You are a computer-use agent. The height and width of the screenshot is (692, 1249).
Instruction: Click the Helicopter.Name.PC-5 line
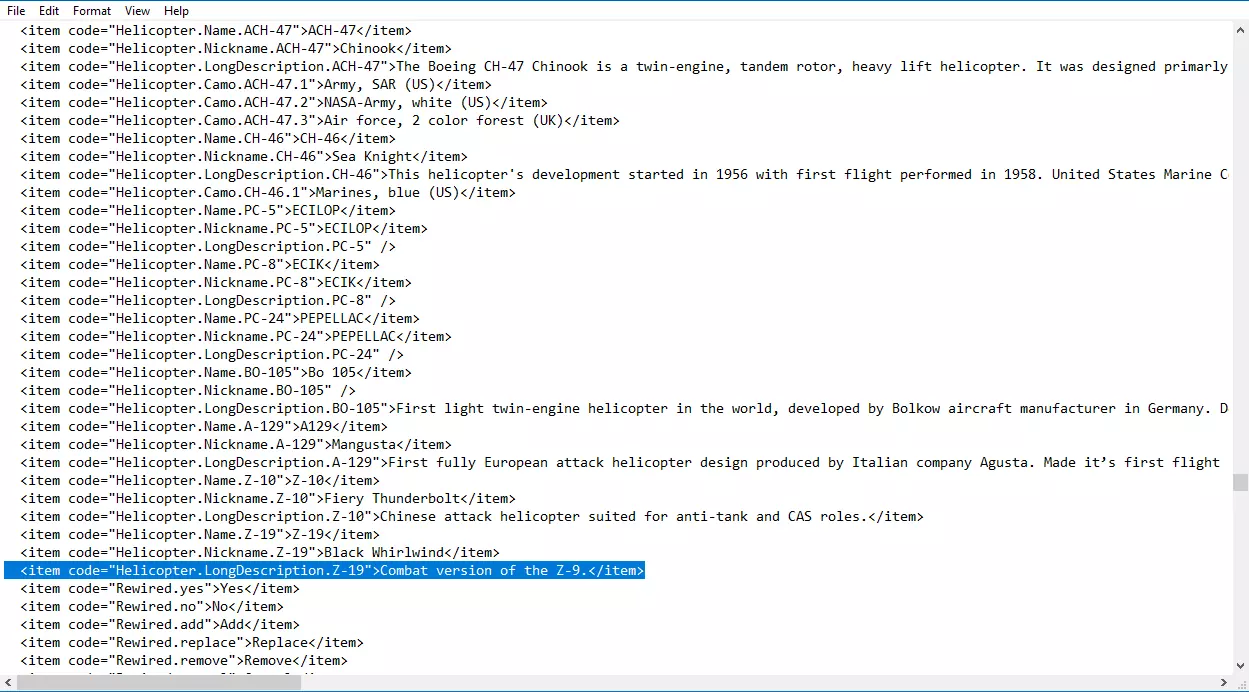(208, 211)
